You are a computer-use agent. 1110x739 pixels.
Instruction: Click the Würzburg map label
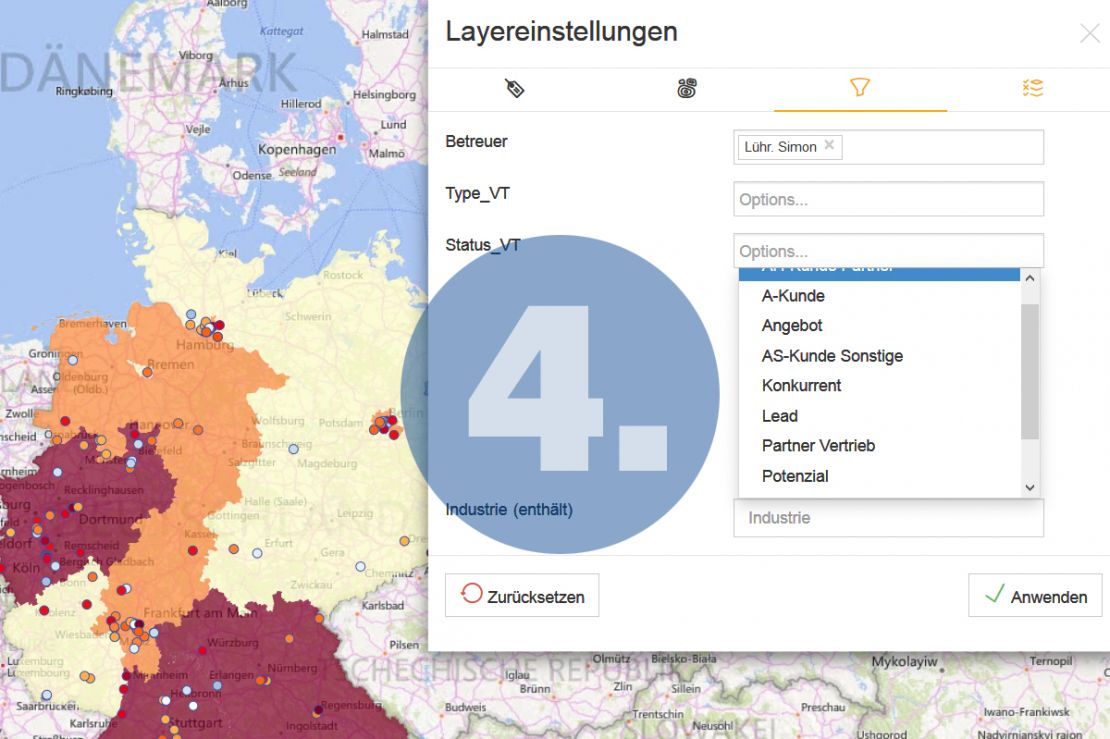click(232, 643)
